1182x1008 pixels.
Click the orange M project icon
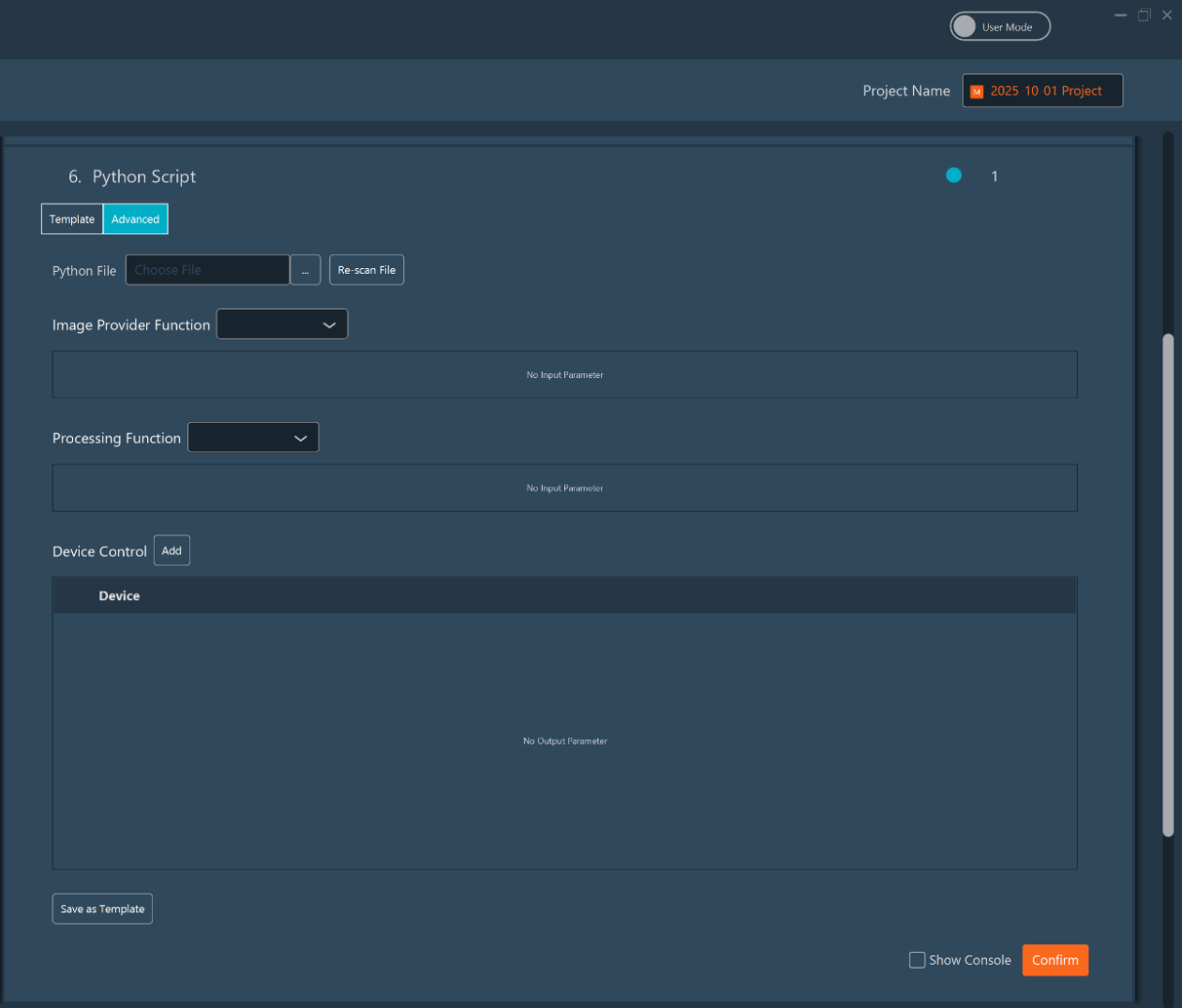point(975,91)
